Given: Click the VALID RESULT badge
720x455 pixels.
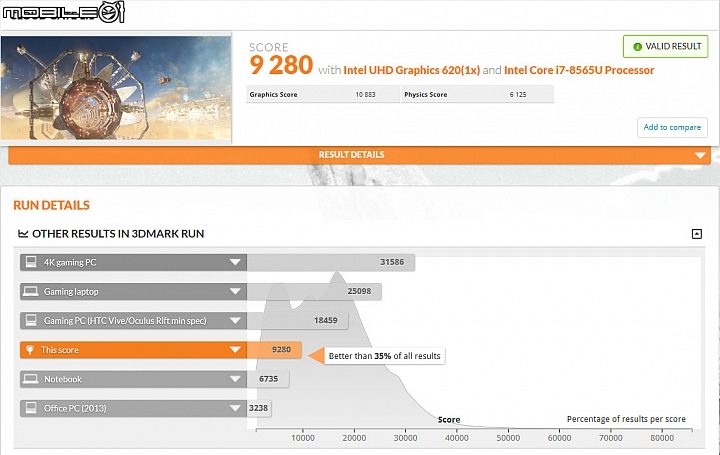Looking at the screenshot, I should click(665, 46).
